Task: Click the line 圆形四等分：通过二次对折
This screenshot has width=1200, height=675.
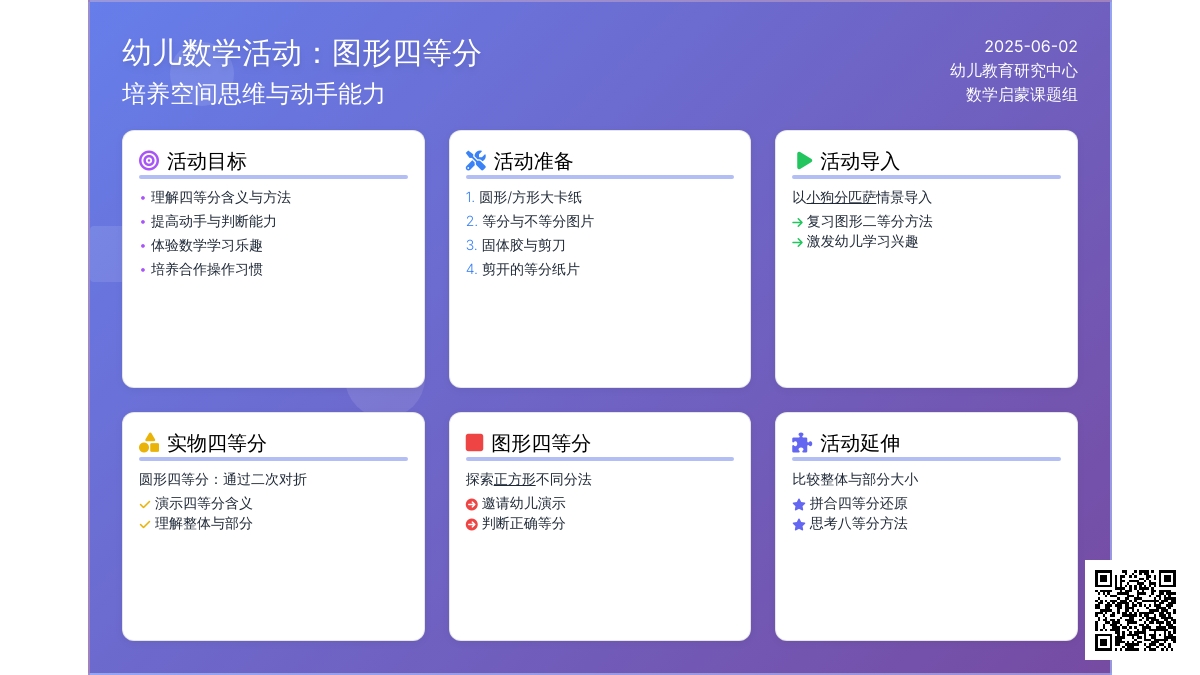Action: tap(223, 480)
